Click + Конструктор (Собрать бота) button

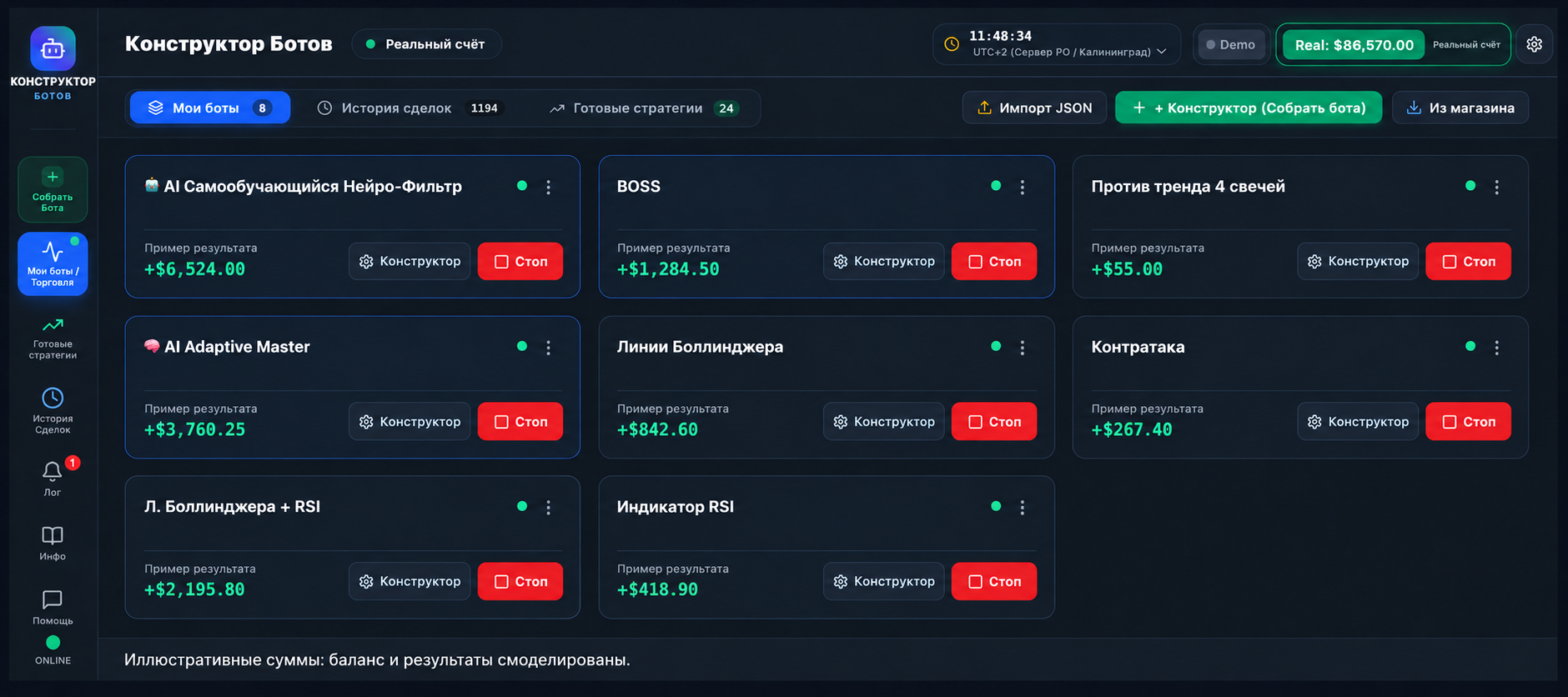coord(1249,108)
